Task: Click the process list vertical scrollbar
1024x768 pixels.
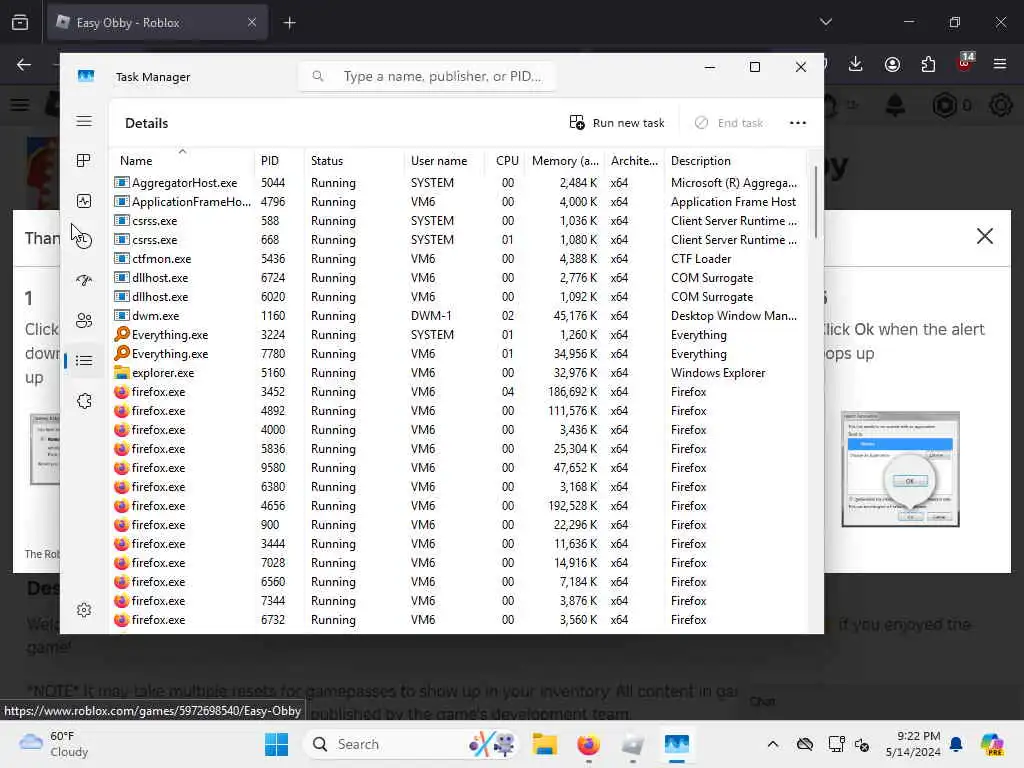Action: [815, 202]
